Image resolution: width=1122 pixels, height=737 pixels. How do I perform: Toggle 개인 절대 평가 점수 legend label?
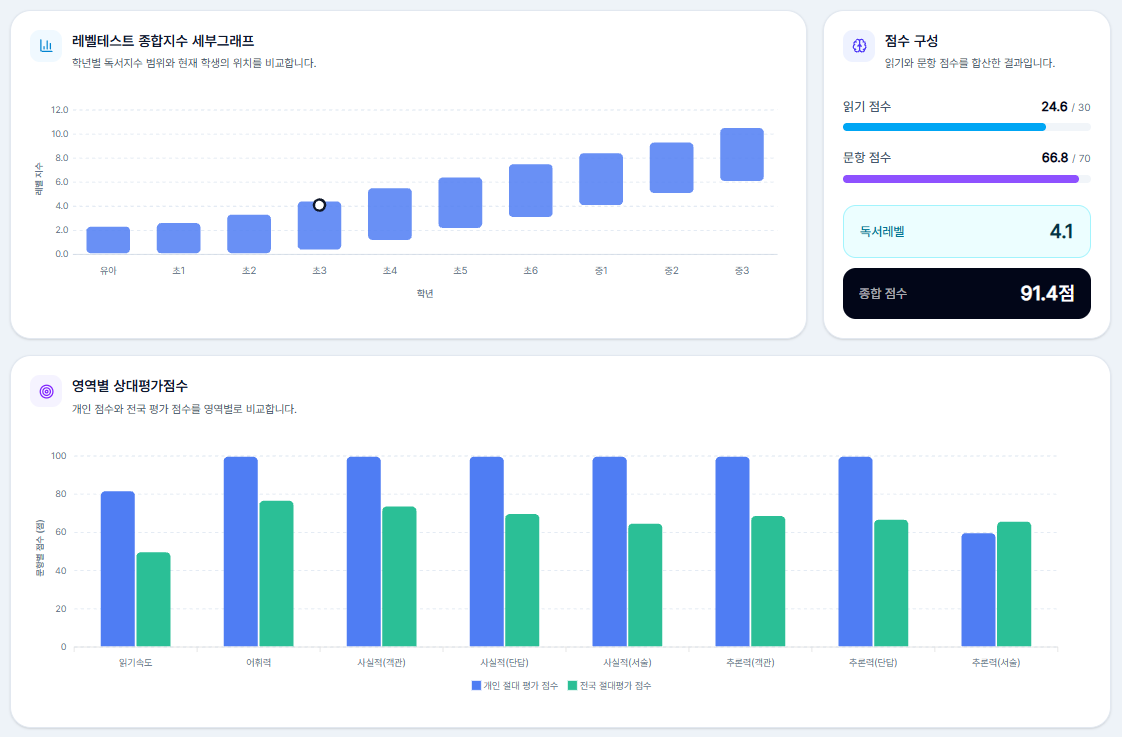coord(520,685)
